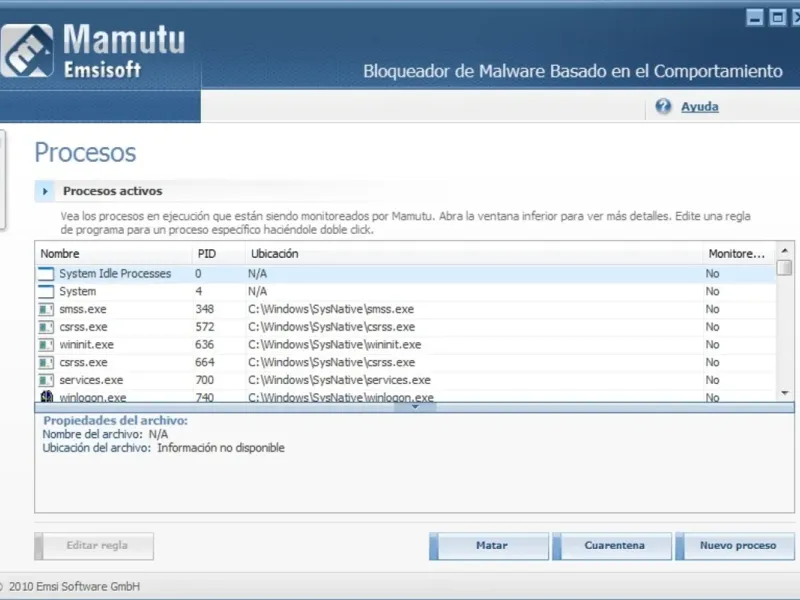Screen dimensions: 800x600
Task: Click the PID value 348
Action: [x=205, y=309]
